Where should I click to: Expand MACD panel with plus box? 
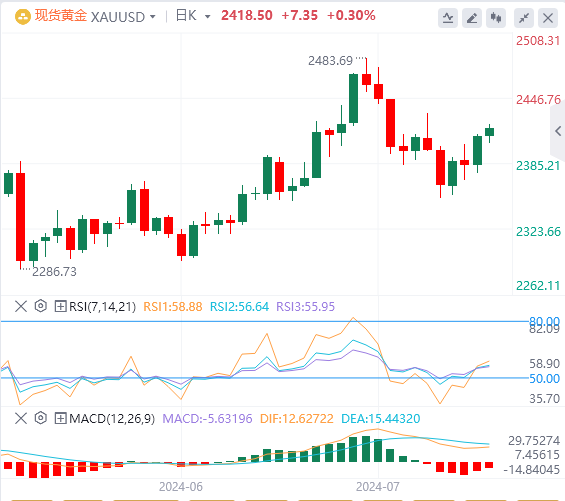click(x=60, y=418)
